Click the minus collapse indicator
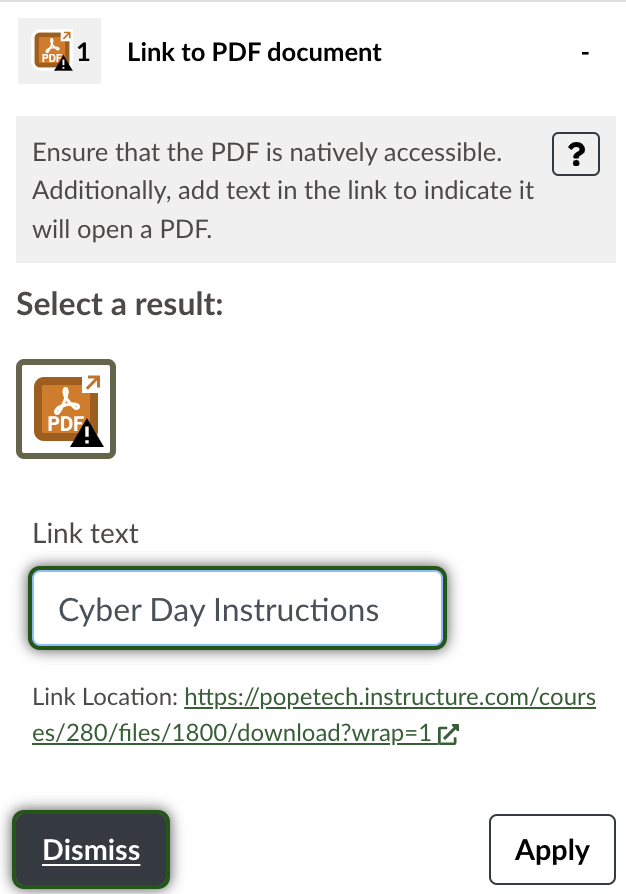 585,53
